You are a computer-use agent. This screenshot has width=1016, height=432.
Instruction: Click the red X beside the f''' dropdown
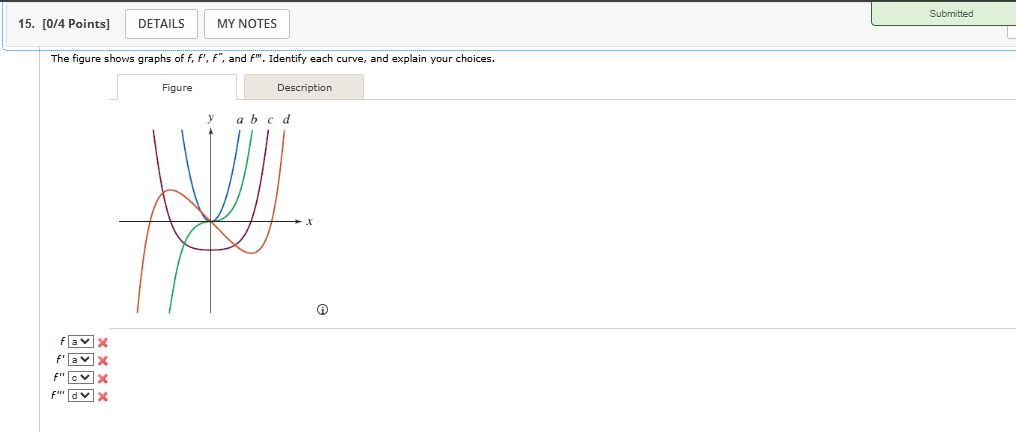(x=102, y=397)
